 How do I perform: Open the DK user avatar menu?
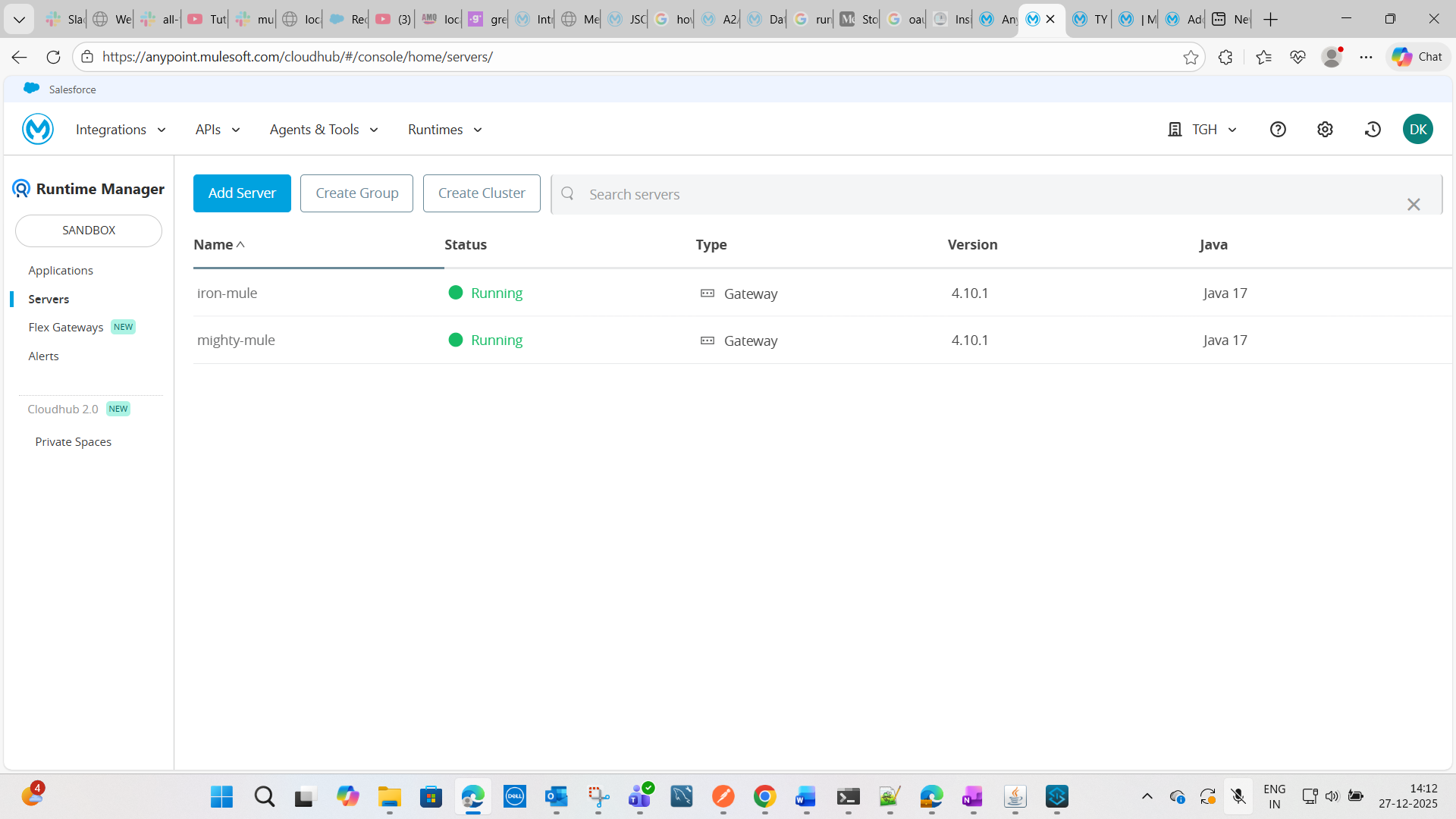pos(1417,130)
